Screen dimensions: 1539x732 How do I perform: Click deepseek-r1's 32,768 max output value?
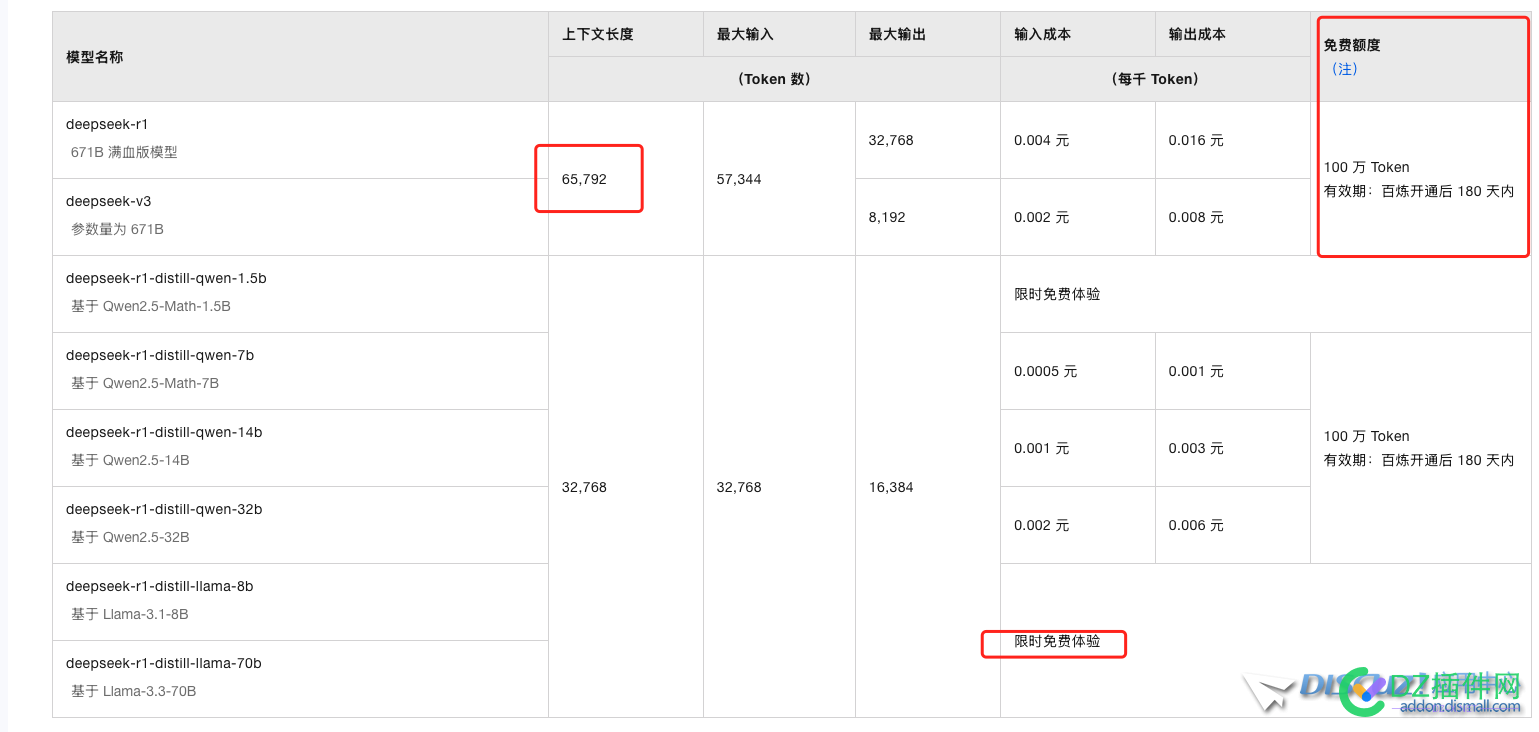pos(891,140)
